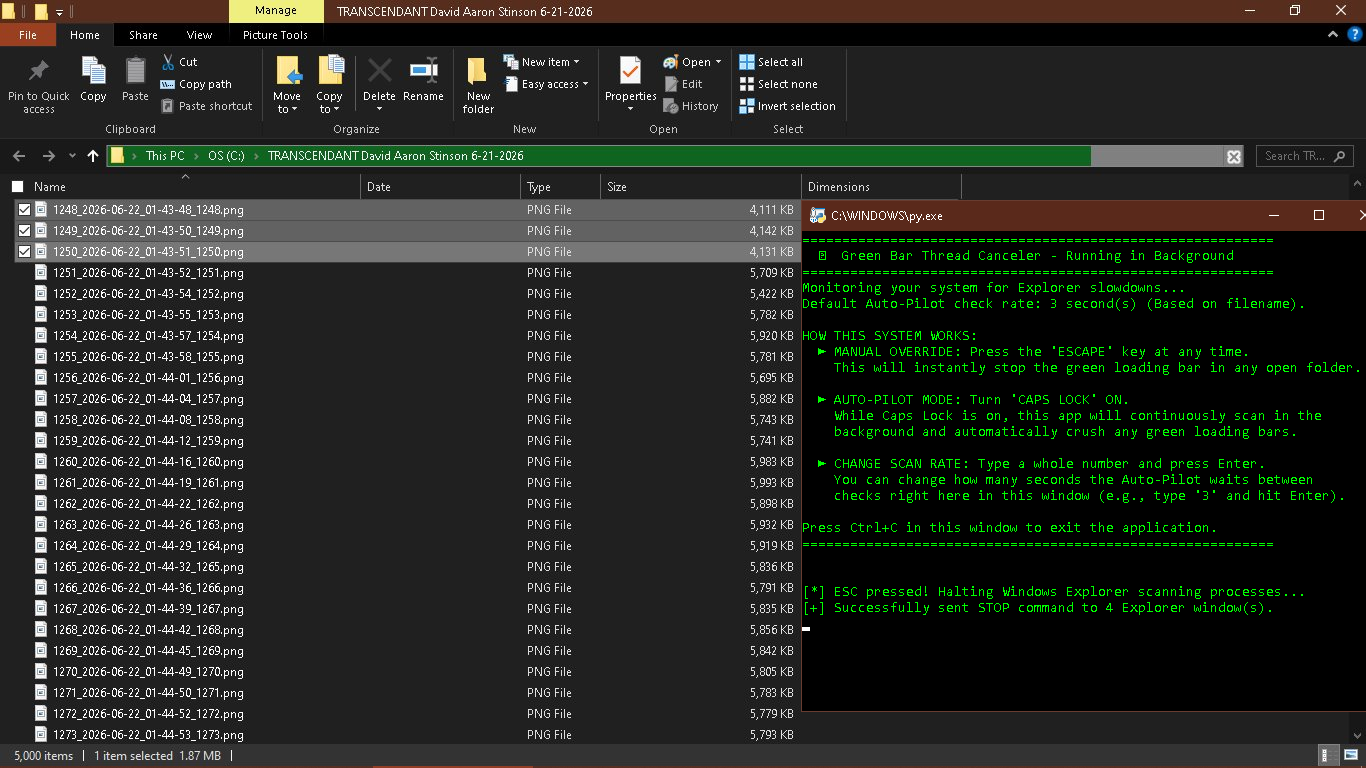The height and width of the screenshot is (768, 1366).
Task: Open ribbon Help question mark
Action: [x=1353, y=35]
